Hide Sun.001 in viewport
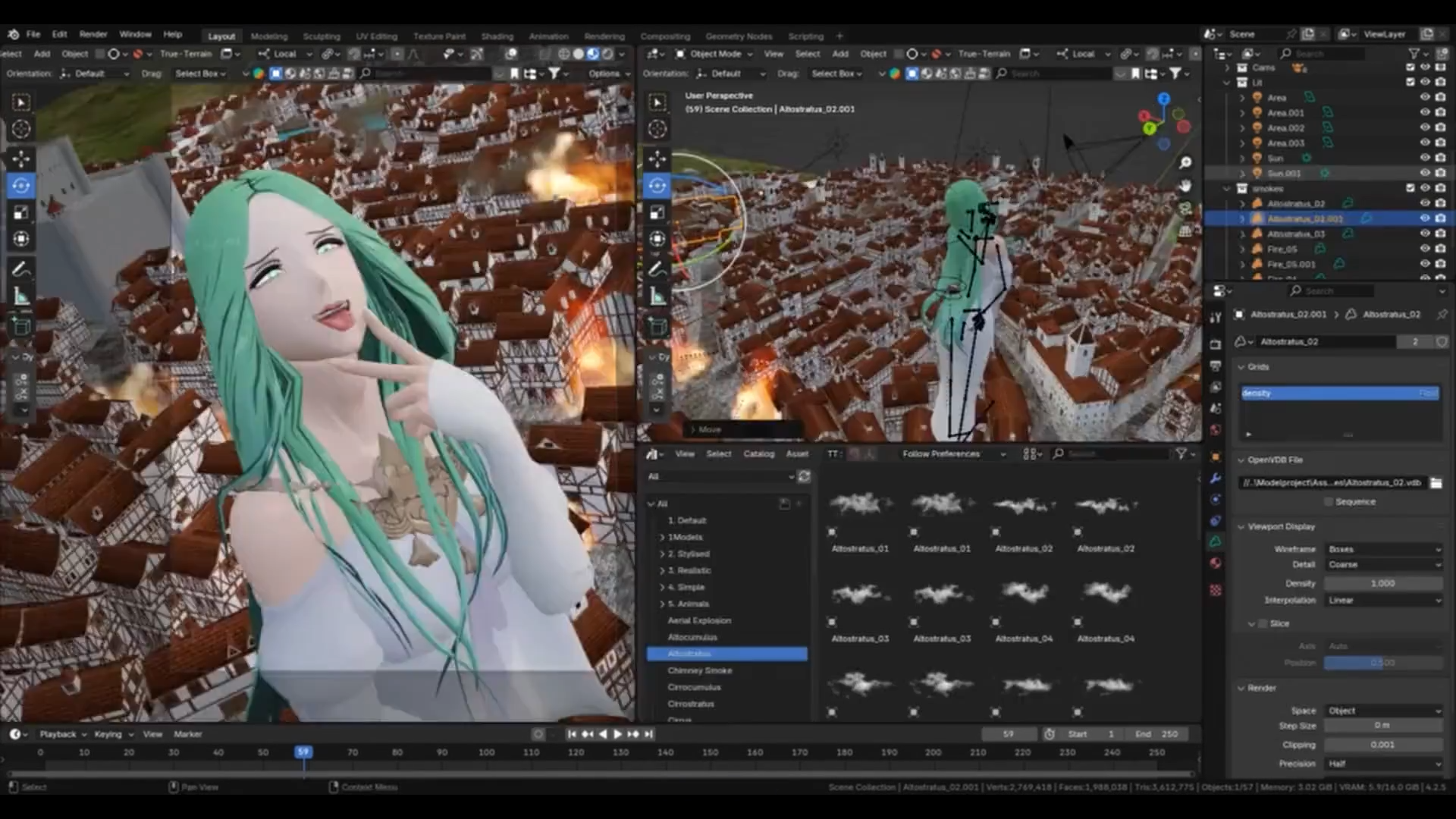Viewport: 1456px width, 819px height. click(1425, 173)
